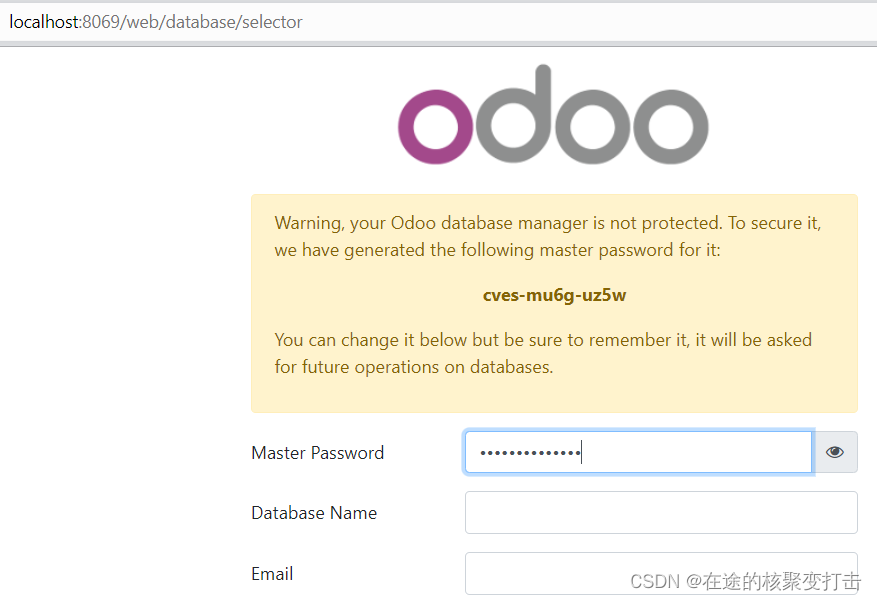The image size is (877, 601).
Task: Click the gray "d" letter in the Odoo logo
Action: (x=514, y=115)
